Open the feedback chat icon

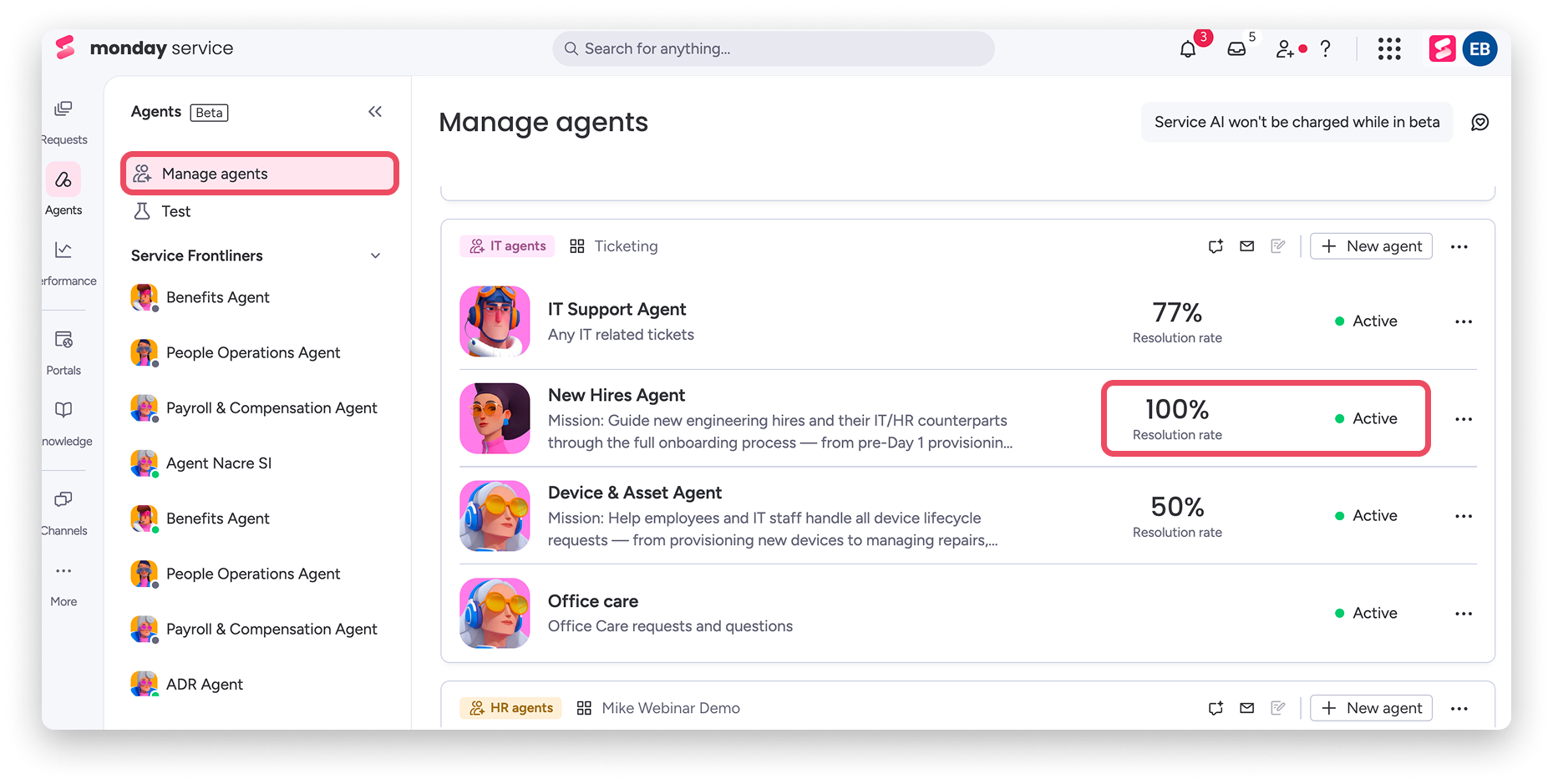[x=1479, y=123]
